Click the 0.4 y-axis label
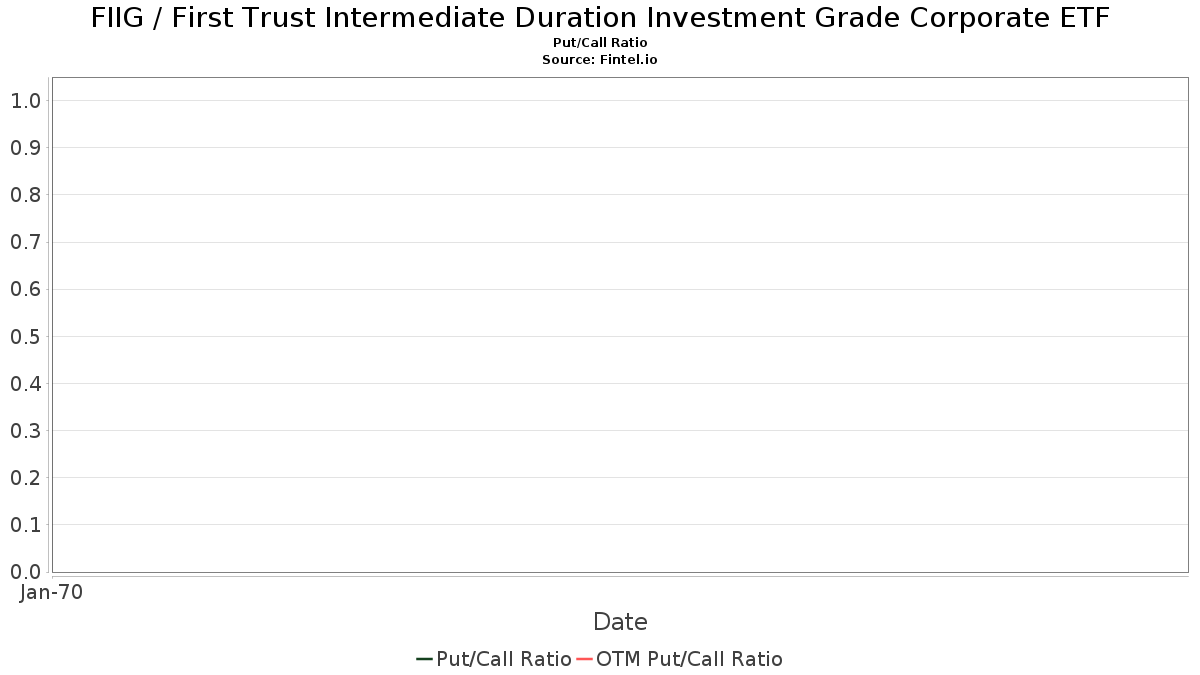The height and width of the screenshot is (675, 1200). (x=25, y=383)
